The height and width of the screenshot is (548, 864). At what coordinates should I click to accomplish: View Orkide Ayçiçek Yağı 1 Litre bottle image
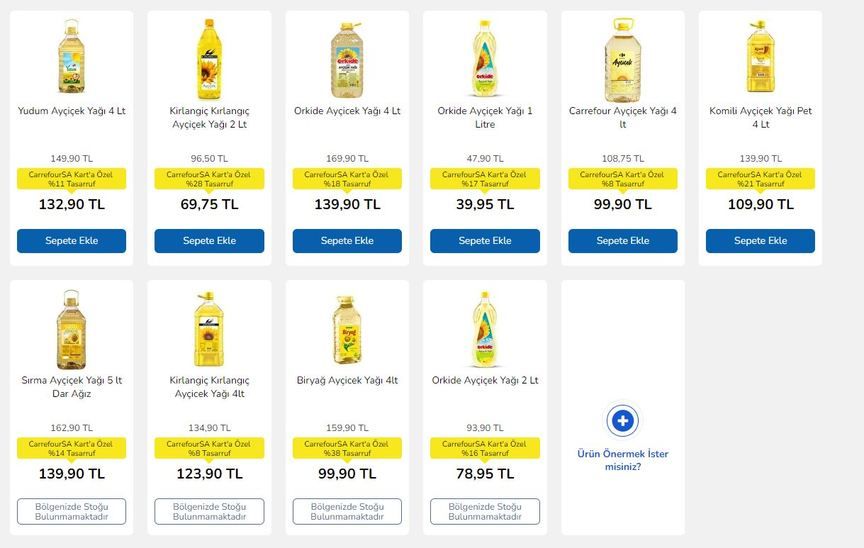(x=485, y=58)
